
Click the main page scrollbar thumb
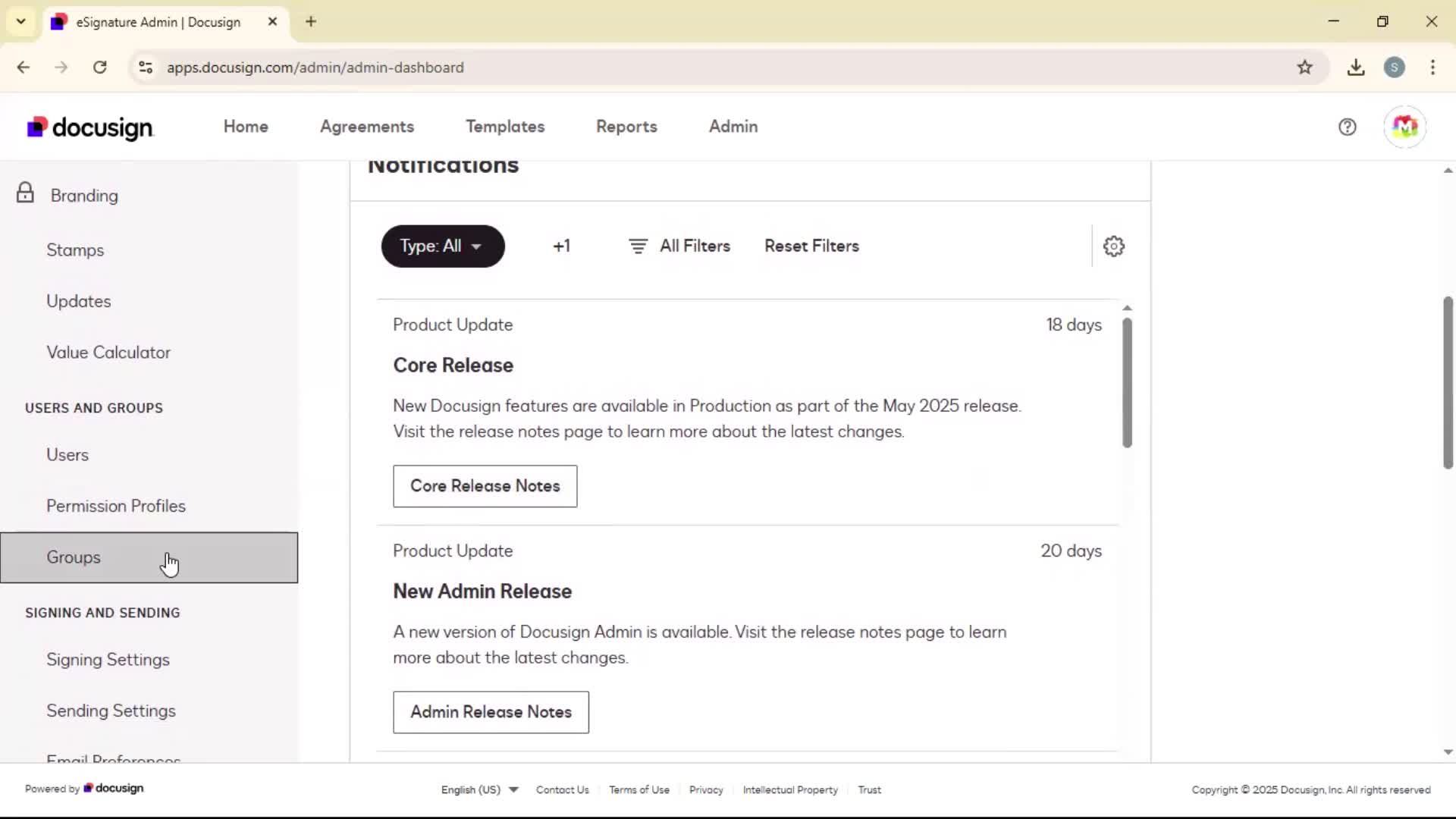(x=1448, y=383)
